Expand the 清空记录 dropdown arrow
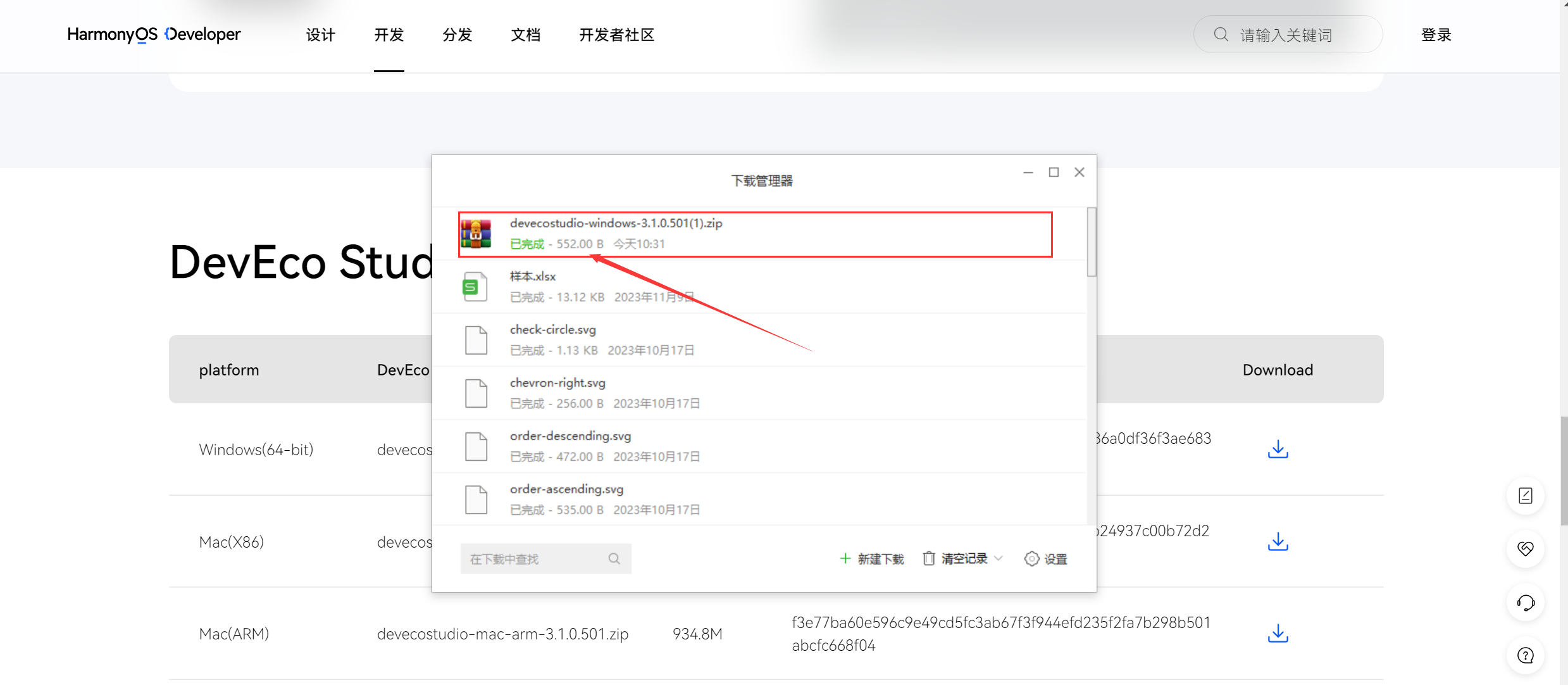Screen dimensions: 1568x685 (x=999, y=558)
